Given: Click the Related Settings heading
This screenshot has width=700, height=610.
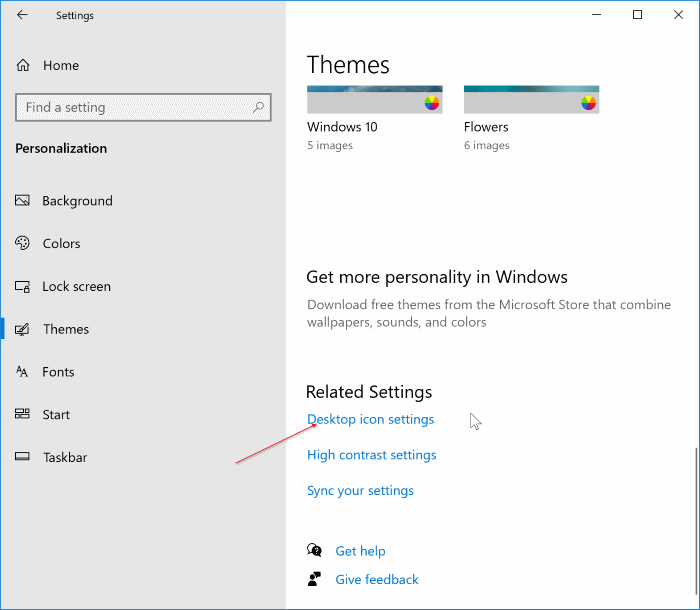Looking at the screenshot, I should 369,392.
